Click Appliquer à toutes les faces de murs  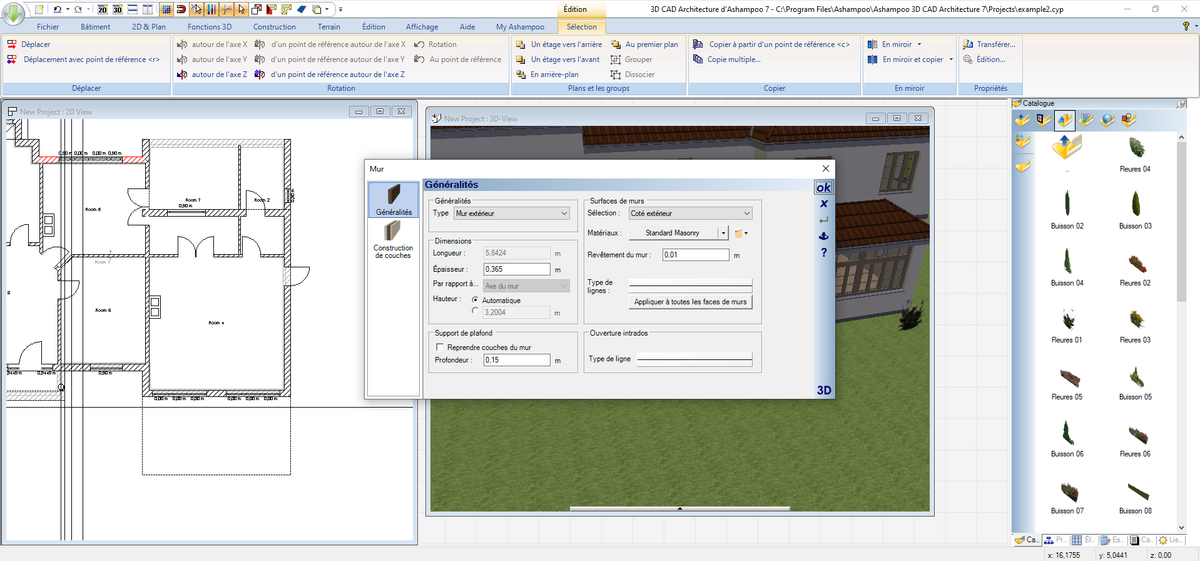pos(690,301)
